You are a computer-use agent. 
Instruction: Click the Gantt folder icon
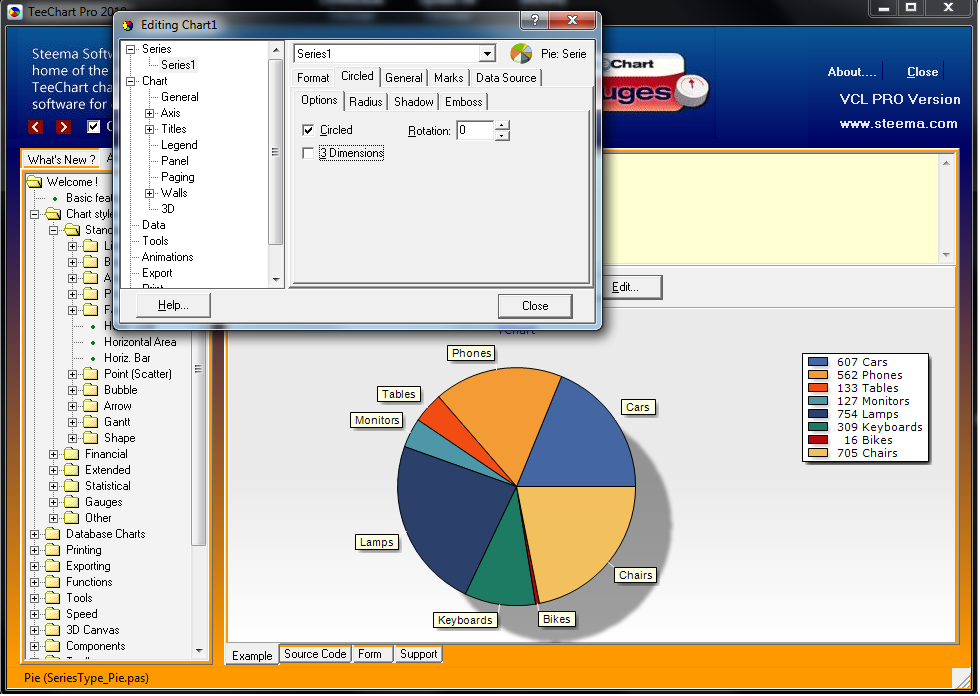[91, 422]
